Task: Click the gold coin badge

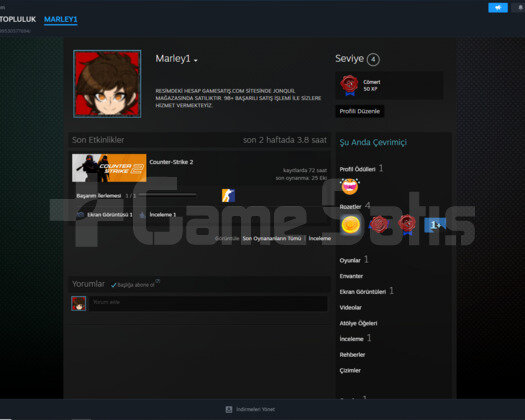Action: [x=350, y=225]
